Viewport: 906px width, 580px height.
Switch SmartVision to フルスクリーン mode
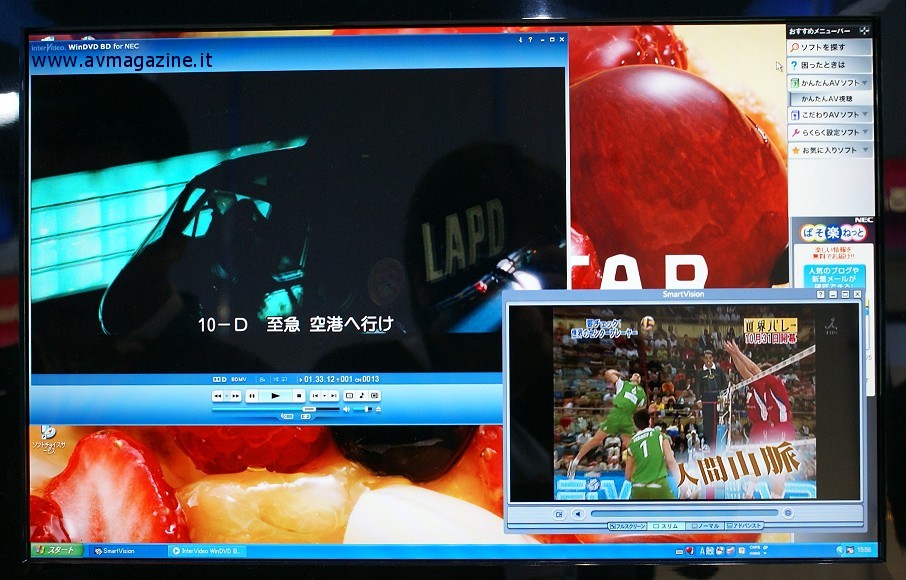(x=627, y=526)
